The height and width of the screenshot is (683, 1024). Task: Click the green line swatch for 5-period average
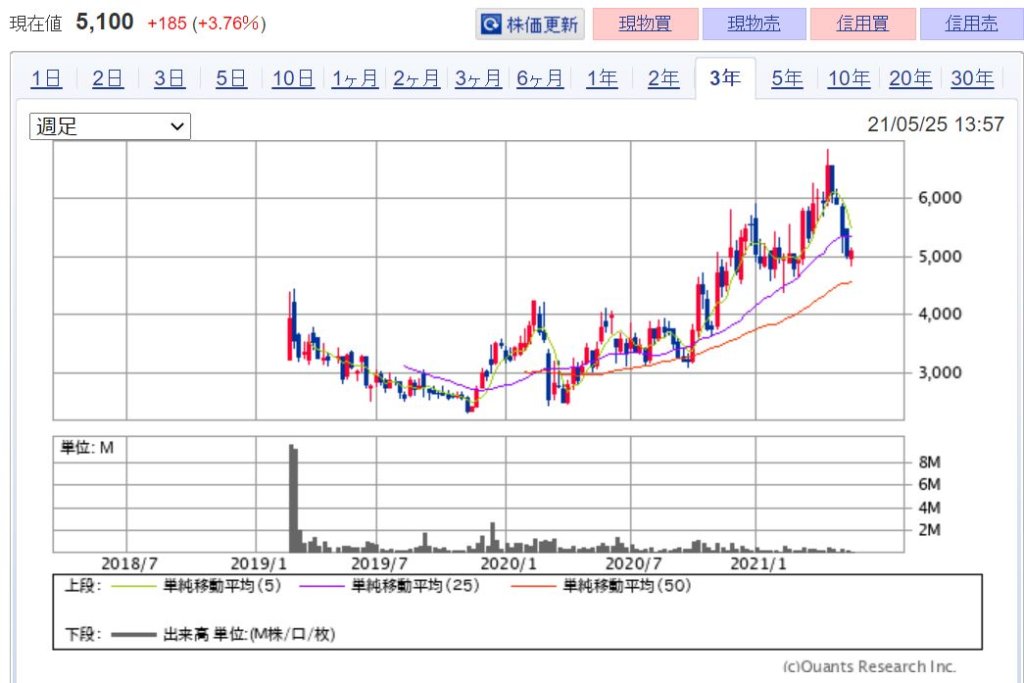[134, 586]
